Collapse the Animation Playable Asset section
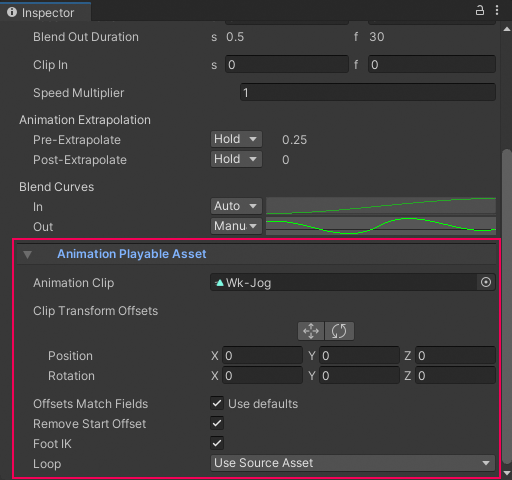This screenshot has width=512, height=480. tap(27, 255)
